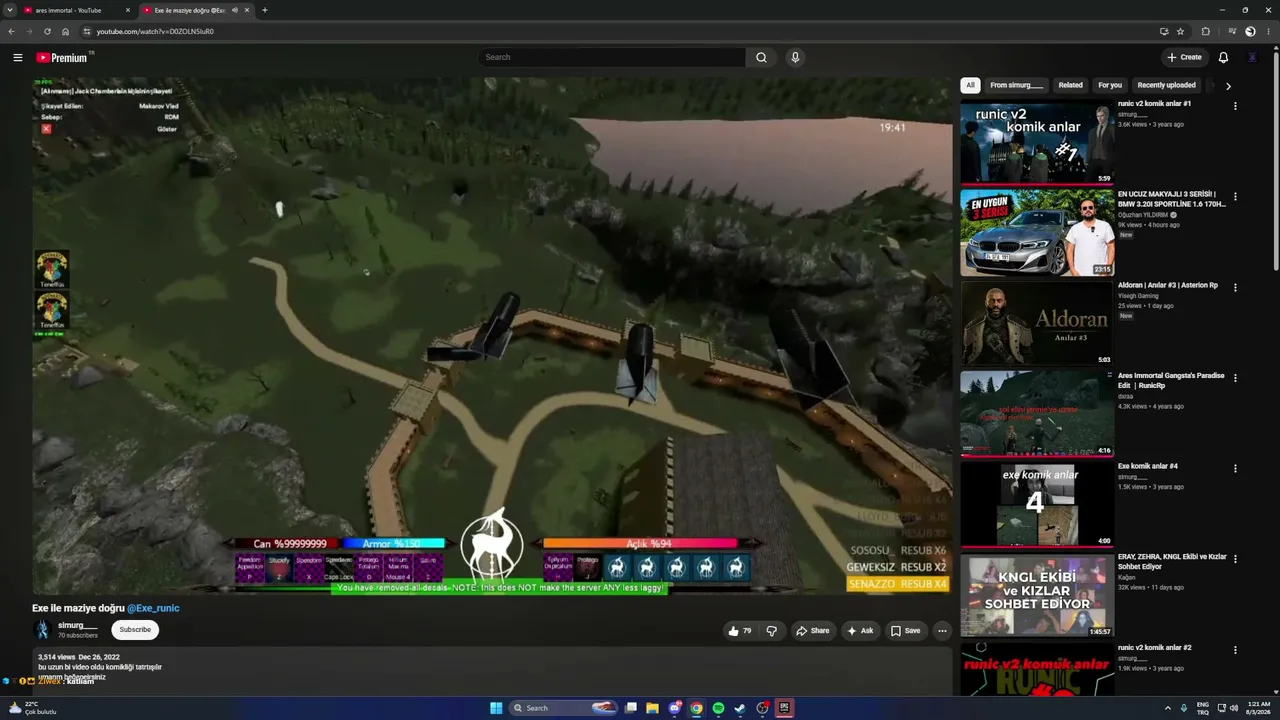Viewport: 1280px width, 720px height.
Task: Open options for 'runic v2 komik anlar #1'
Action: (x=1235, y=106)
